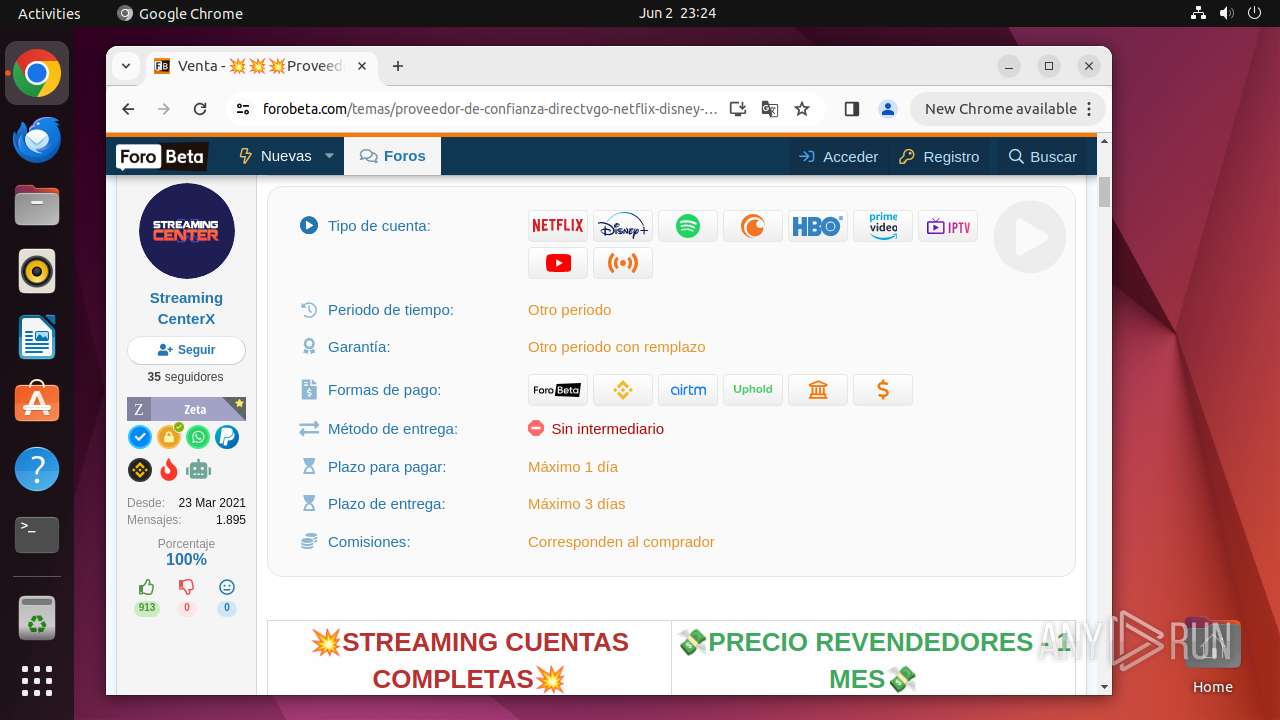Click the translate page icon
1280x720 pixels.
[770, 109]
